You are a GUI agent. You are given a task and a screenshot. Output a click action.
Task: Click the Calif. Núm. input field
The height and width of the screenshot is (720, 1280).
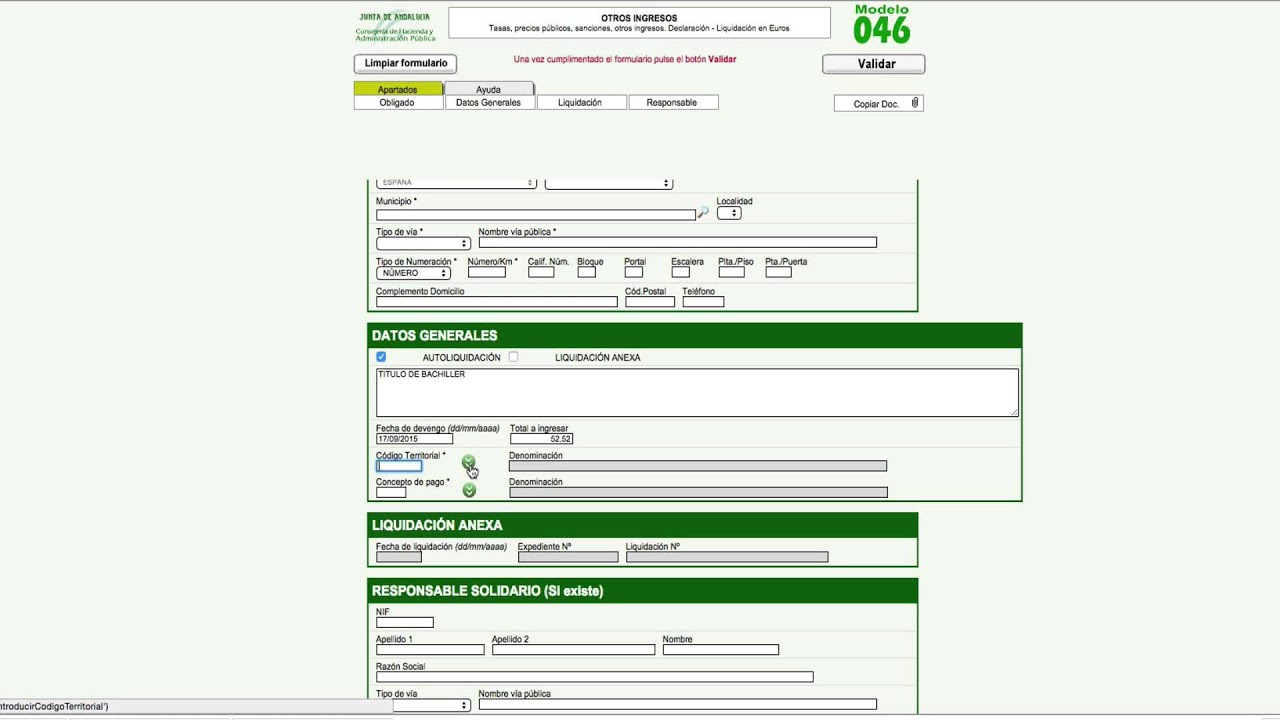pyautogui.click(x=541, y=272)
